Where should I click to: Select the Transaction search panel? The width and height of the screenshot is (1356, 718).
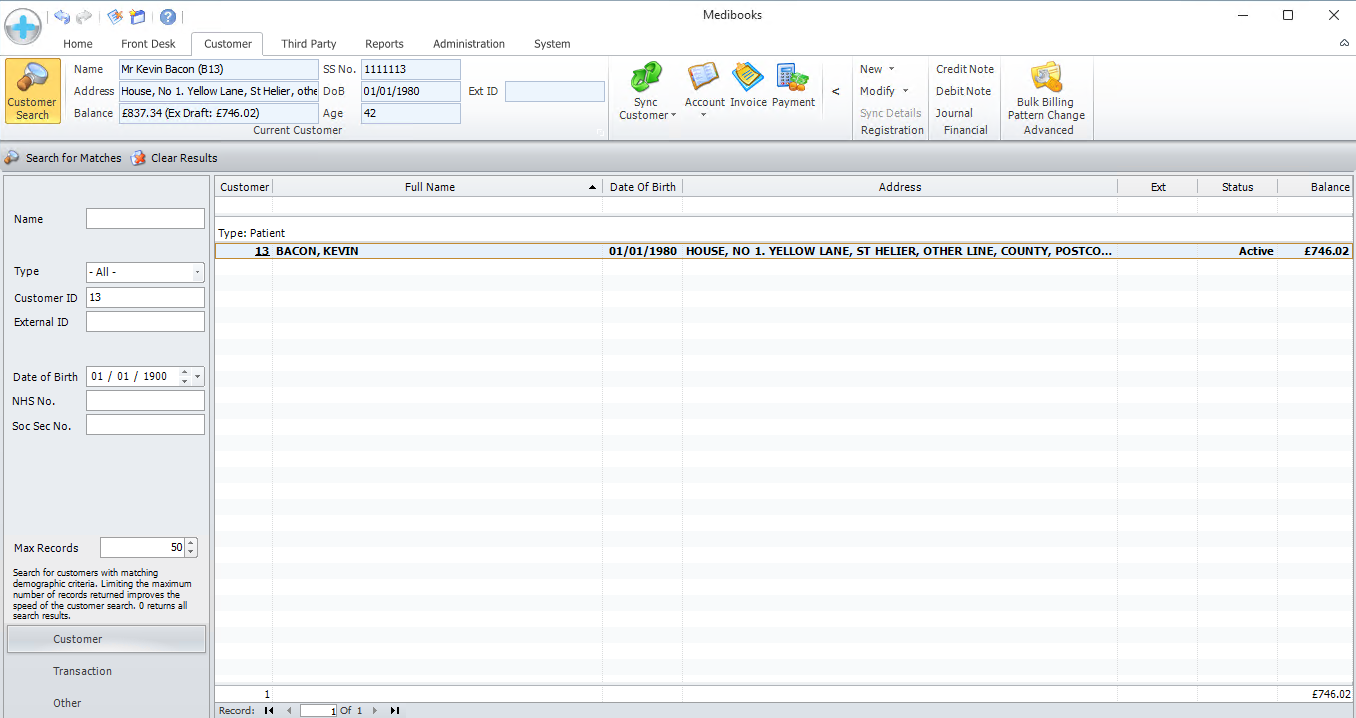[82, 671]
